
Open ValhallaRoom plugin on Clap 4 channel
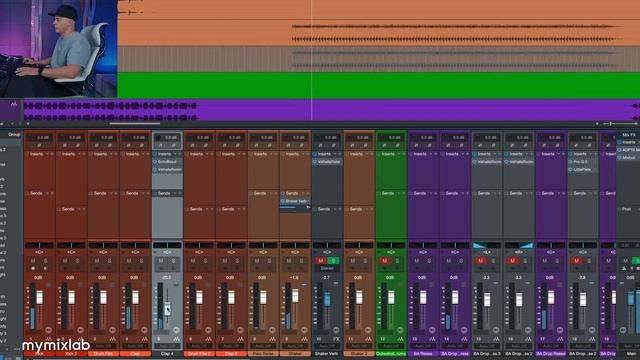click(x=169, y=169)
